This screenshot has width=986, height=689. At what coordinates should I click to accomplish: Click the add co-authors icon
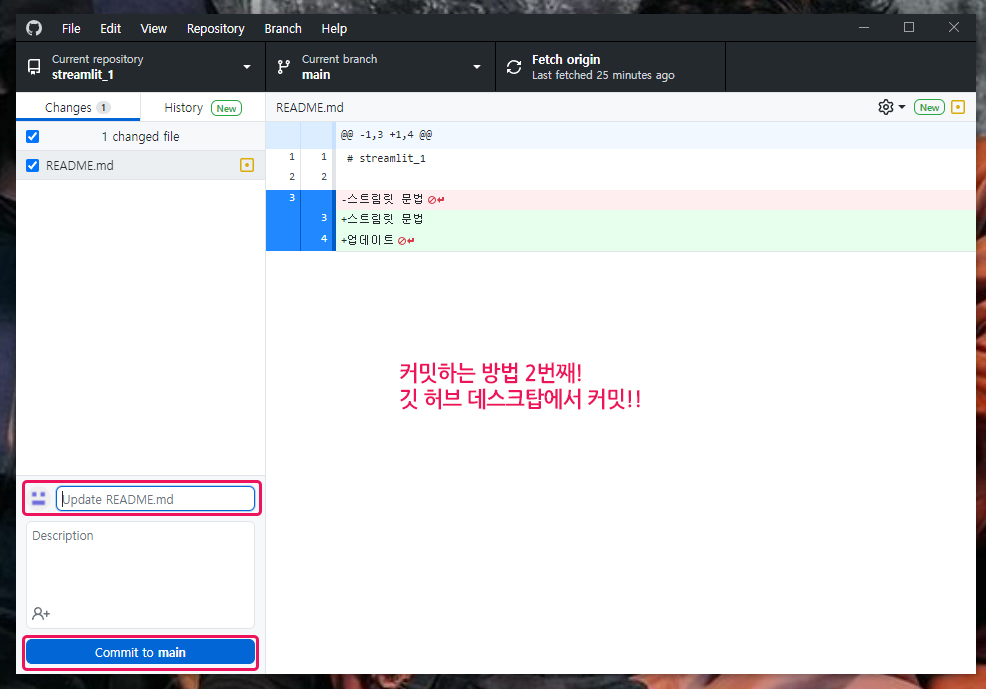41,613
